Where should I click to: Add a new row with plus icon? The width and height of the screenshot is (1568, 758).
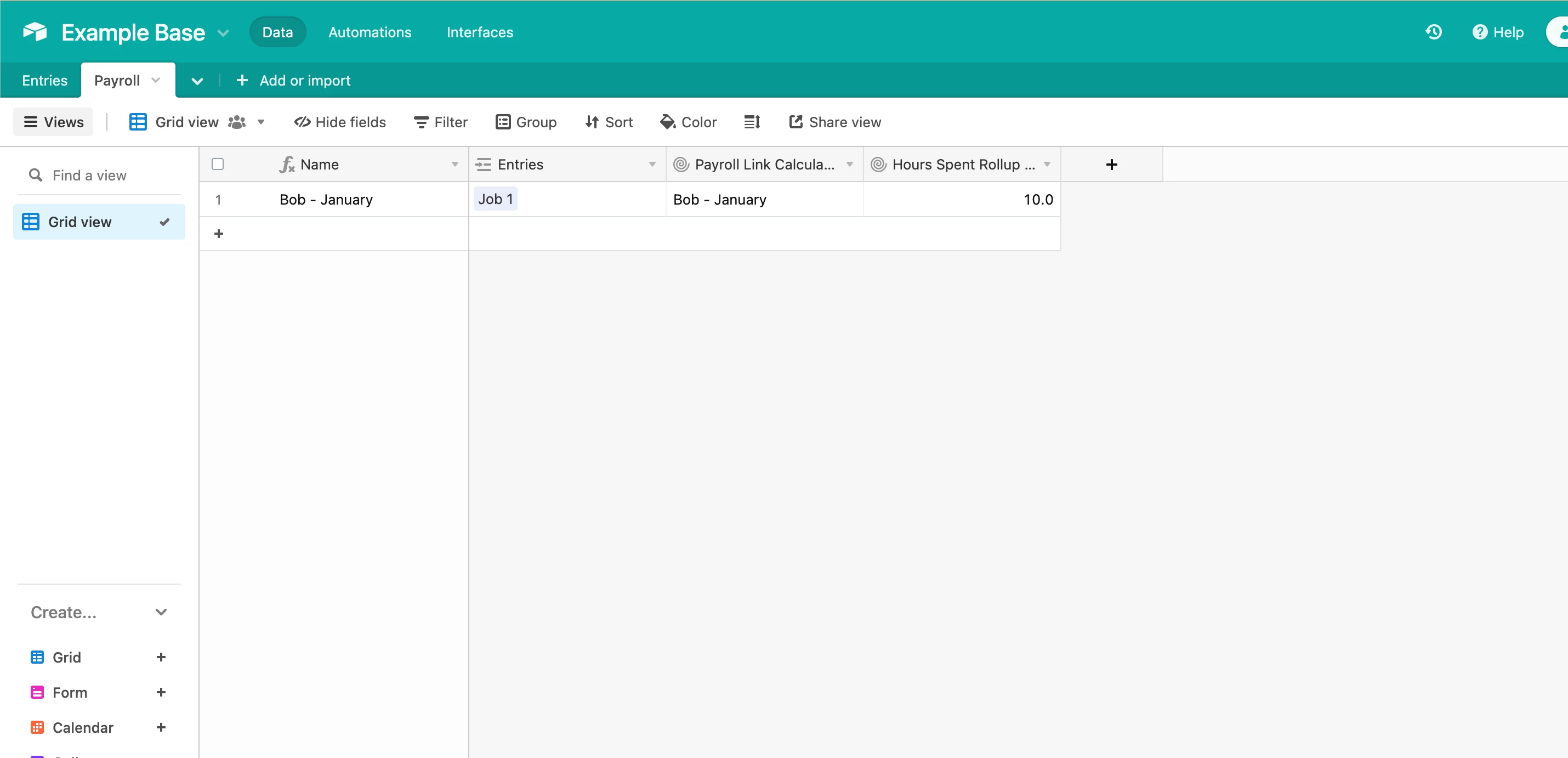219,234
